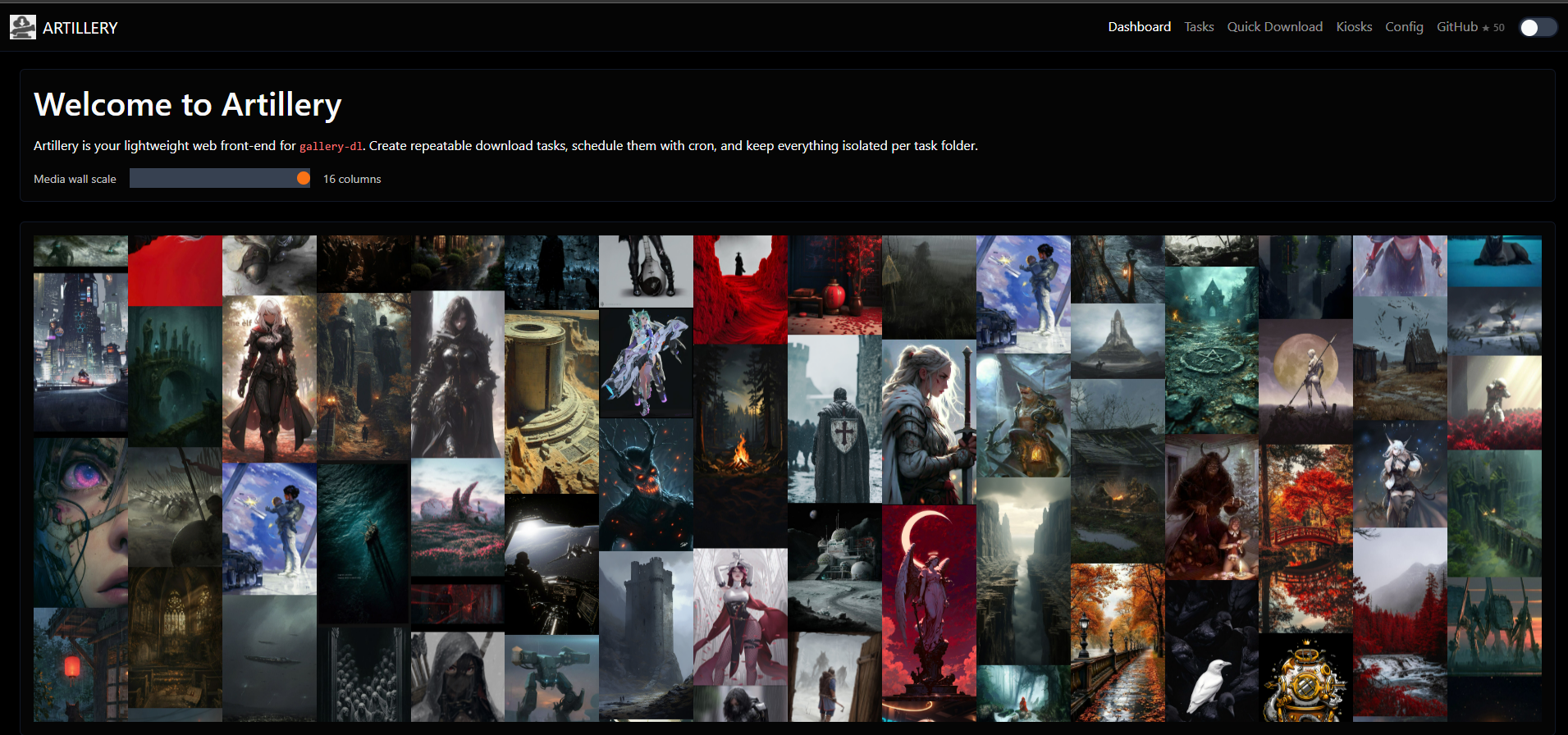The height and width of the screenshot is (735, 1568).
Task: Open the mossy statue bridge thumbnail
Action: click(175, 377)
